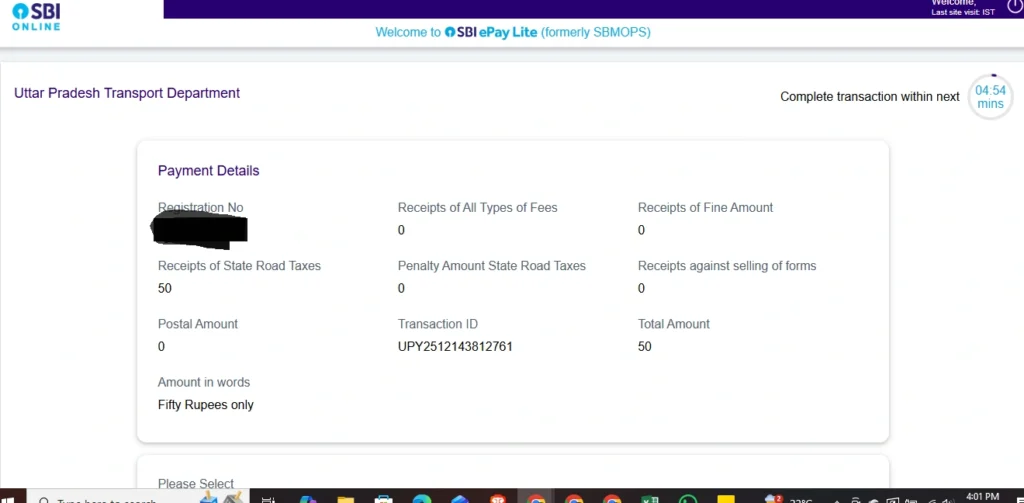Image resolution: width=1024 pixels, height=503 pixels.
Task: Click the SBI Online logo
Action: tap(36, 16)
